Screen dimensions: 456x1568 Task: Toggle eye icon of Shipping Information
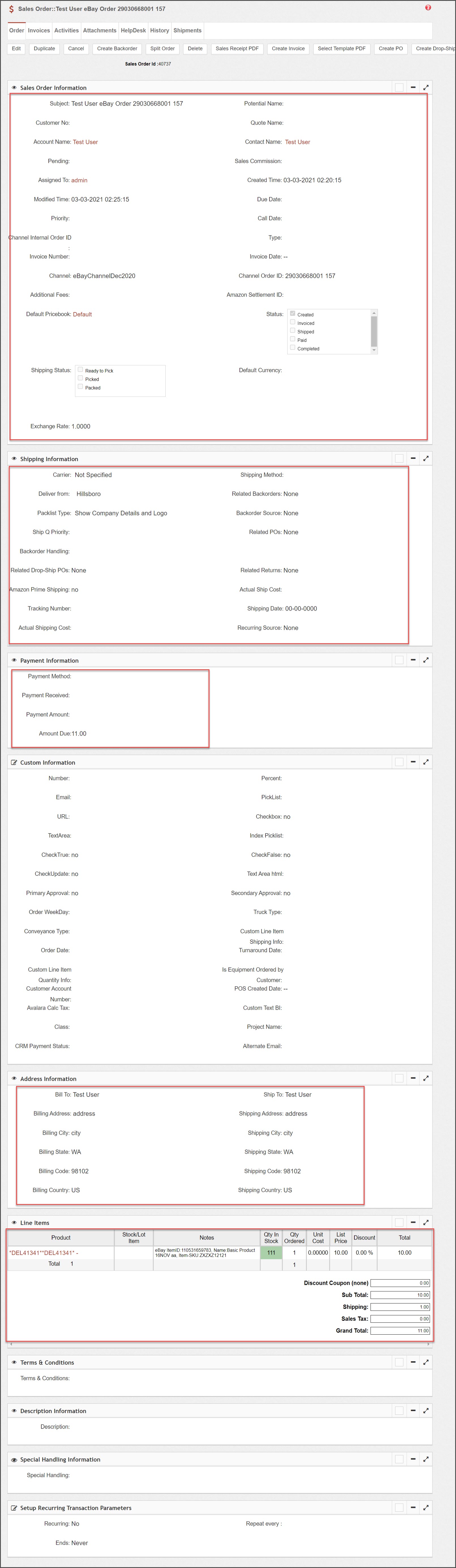click(x=14, y=459)
